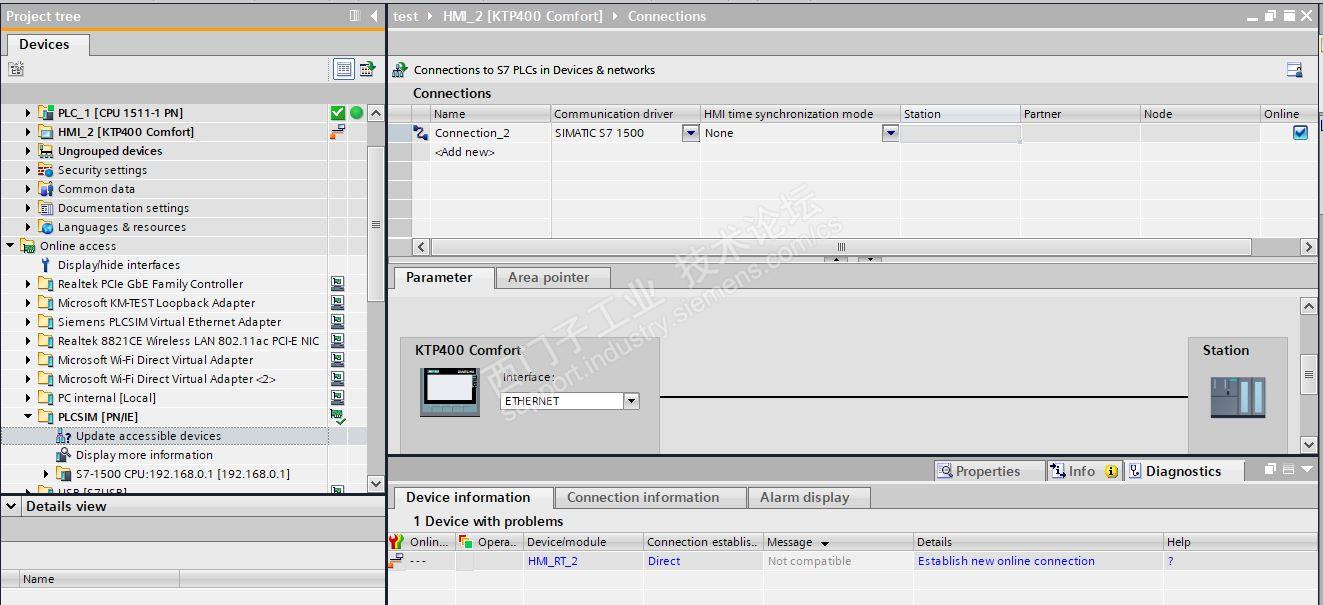The width and height of the screenshot is (1323, 605).
Task: Click the Parameter area vertical scrollbar thumb
Action: tap(1308, 375)
